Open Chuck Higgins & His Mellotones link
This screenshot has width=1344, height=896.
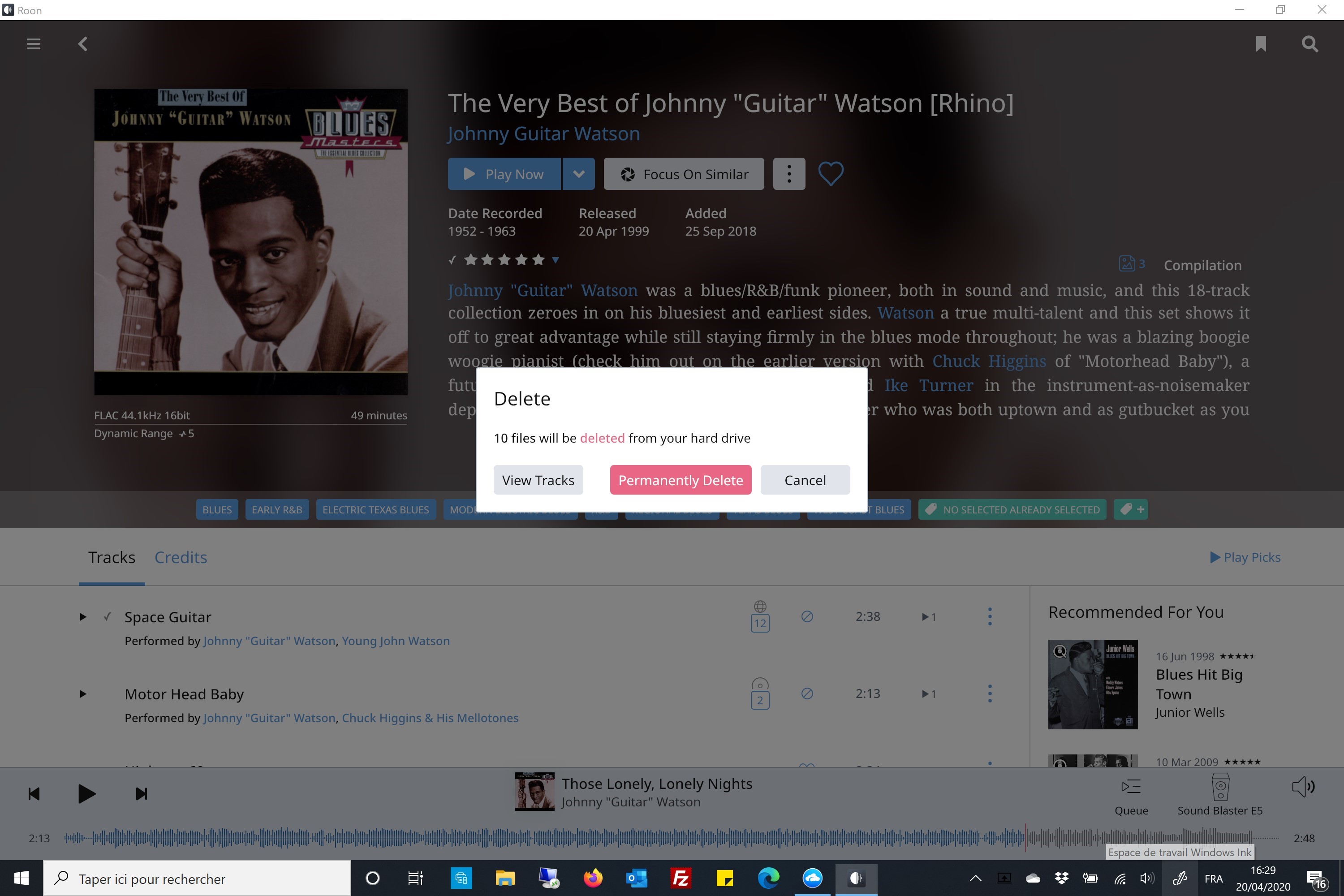click(430, 718)
